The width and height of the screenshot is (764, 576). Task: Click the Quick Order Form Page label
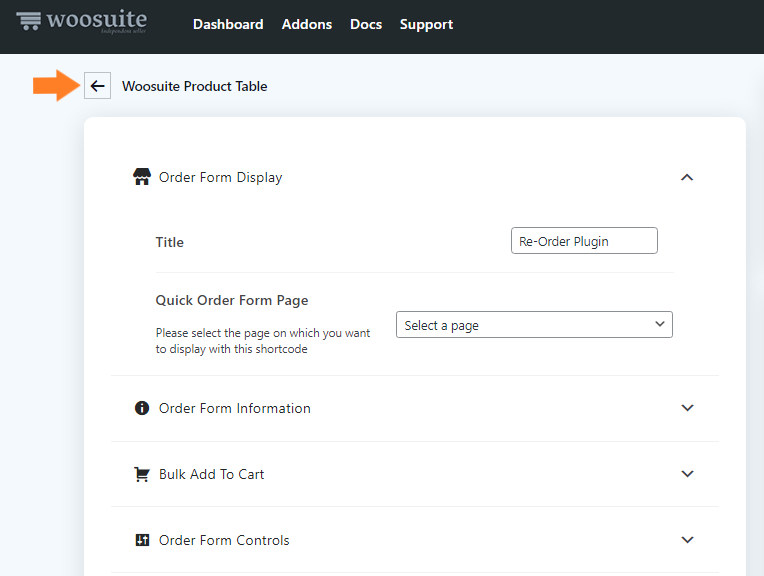232,300
